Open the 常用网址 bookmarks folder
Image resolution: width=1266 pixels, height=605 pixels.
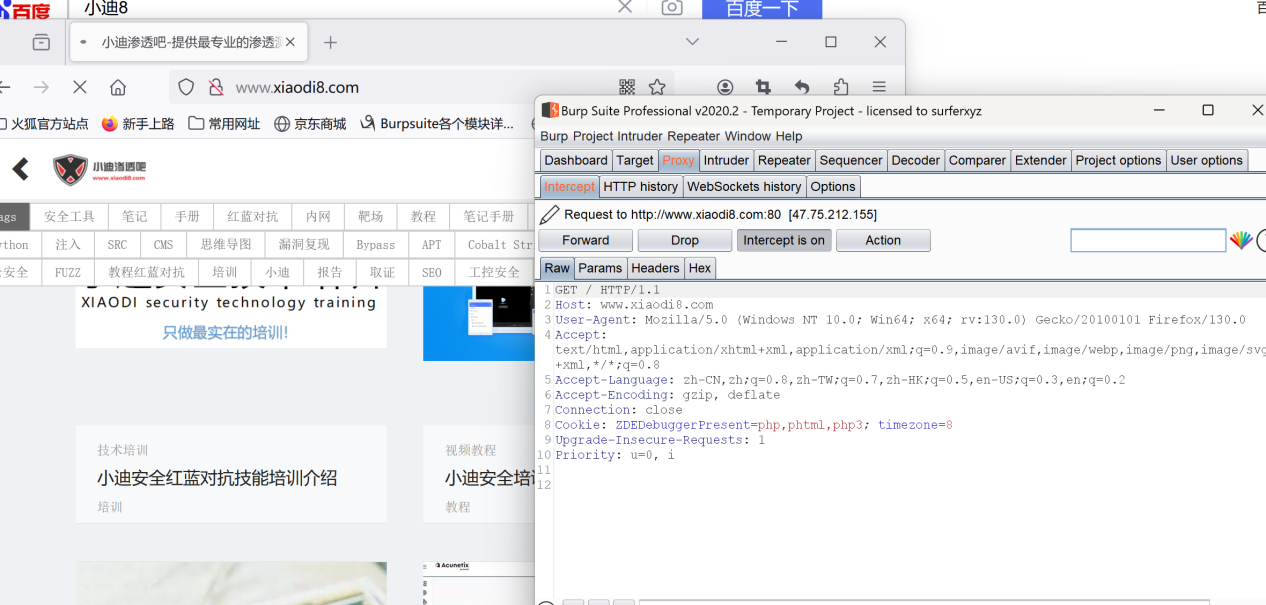pos(224,124)
